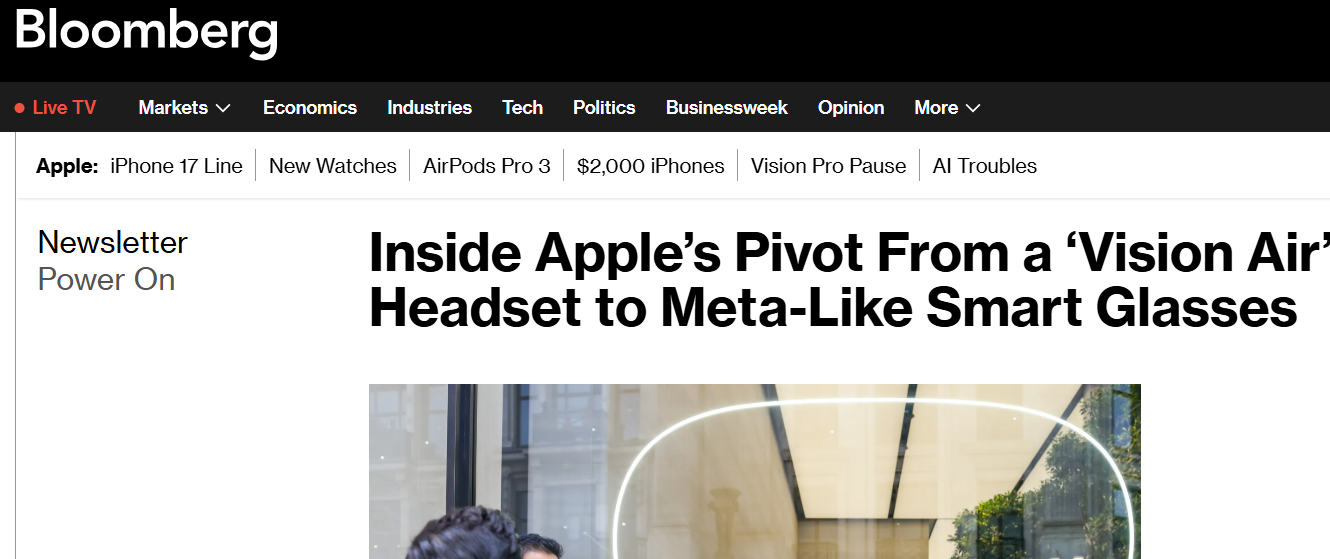The width and height of the screenshot is (1330, 559).
Task: Open the AI Troubles topic link
Action: pos(985,166)
